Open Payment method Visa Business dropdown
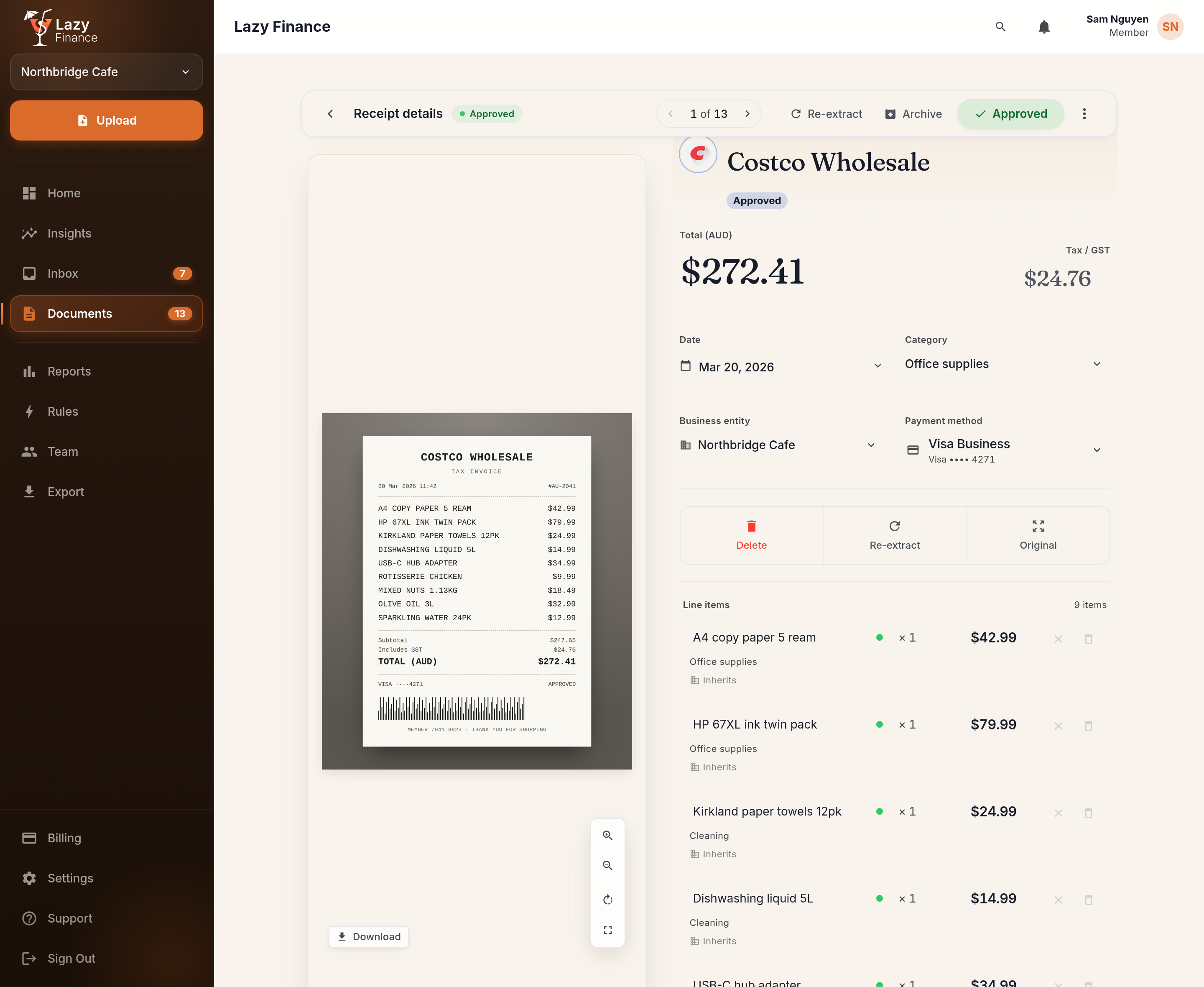Screen dimensions: 1204x987 1003,450
